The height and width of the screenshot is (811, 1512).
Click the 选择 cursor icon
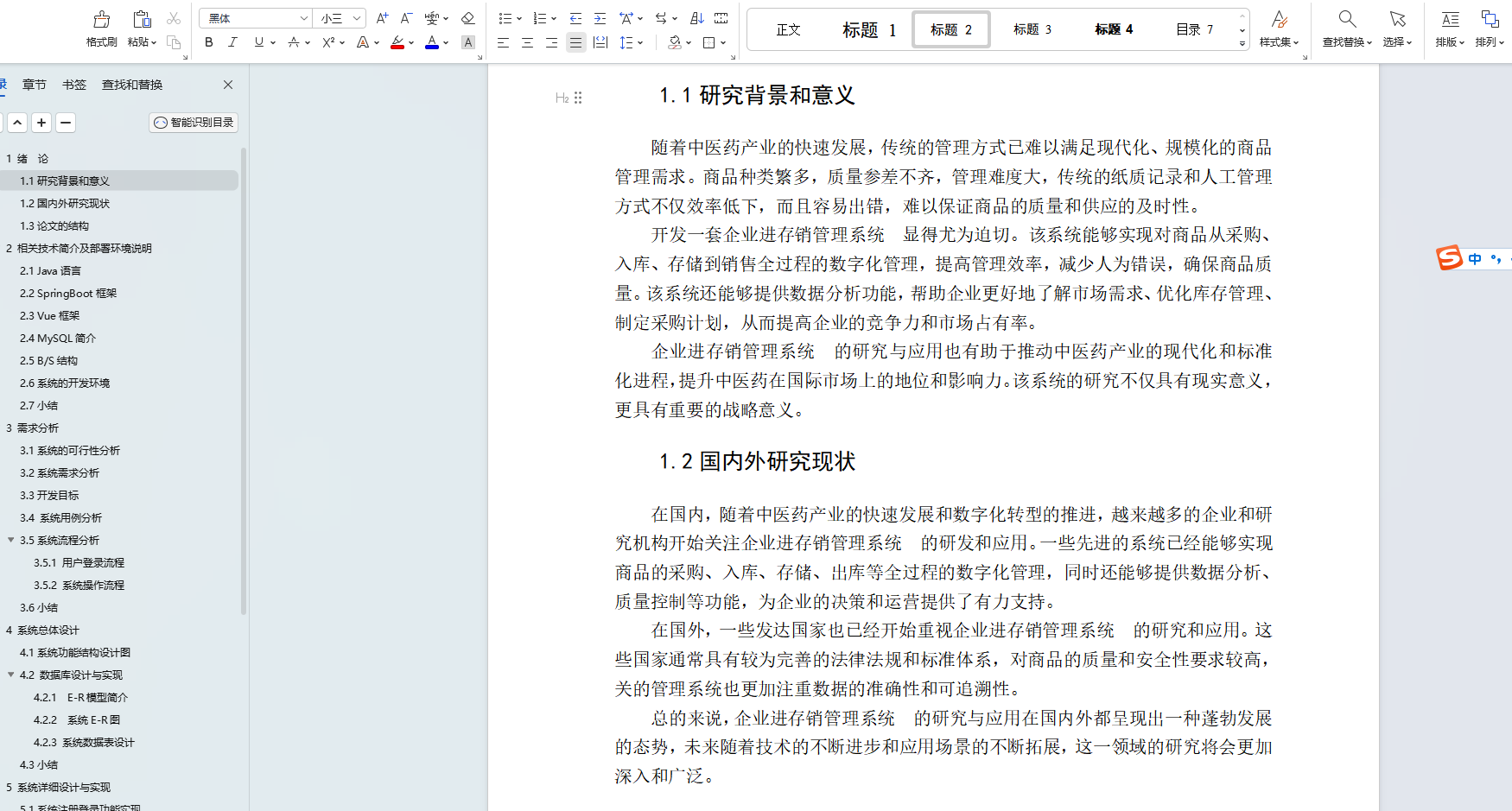tap(1397, 19)
